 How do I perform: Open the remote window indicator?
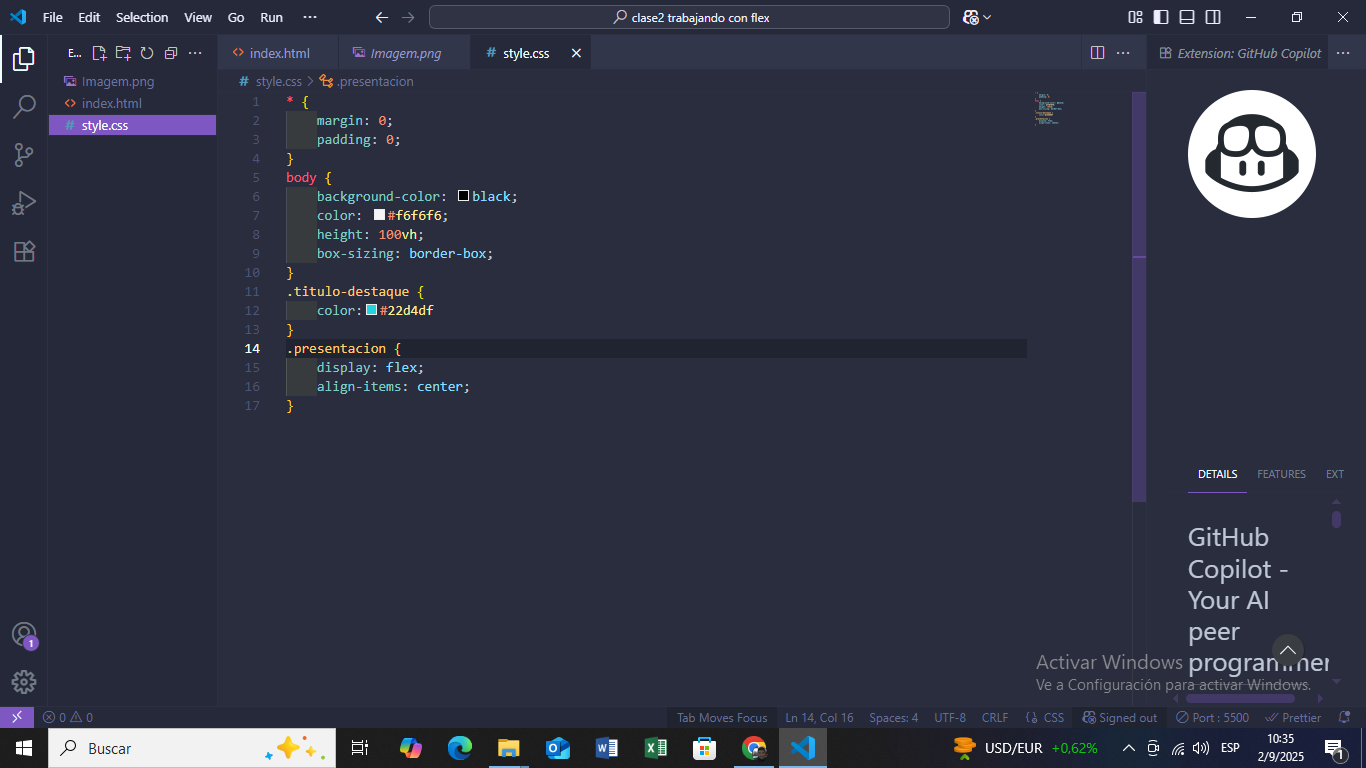click(17, 717)
